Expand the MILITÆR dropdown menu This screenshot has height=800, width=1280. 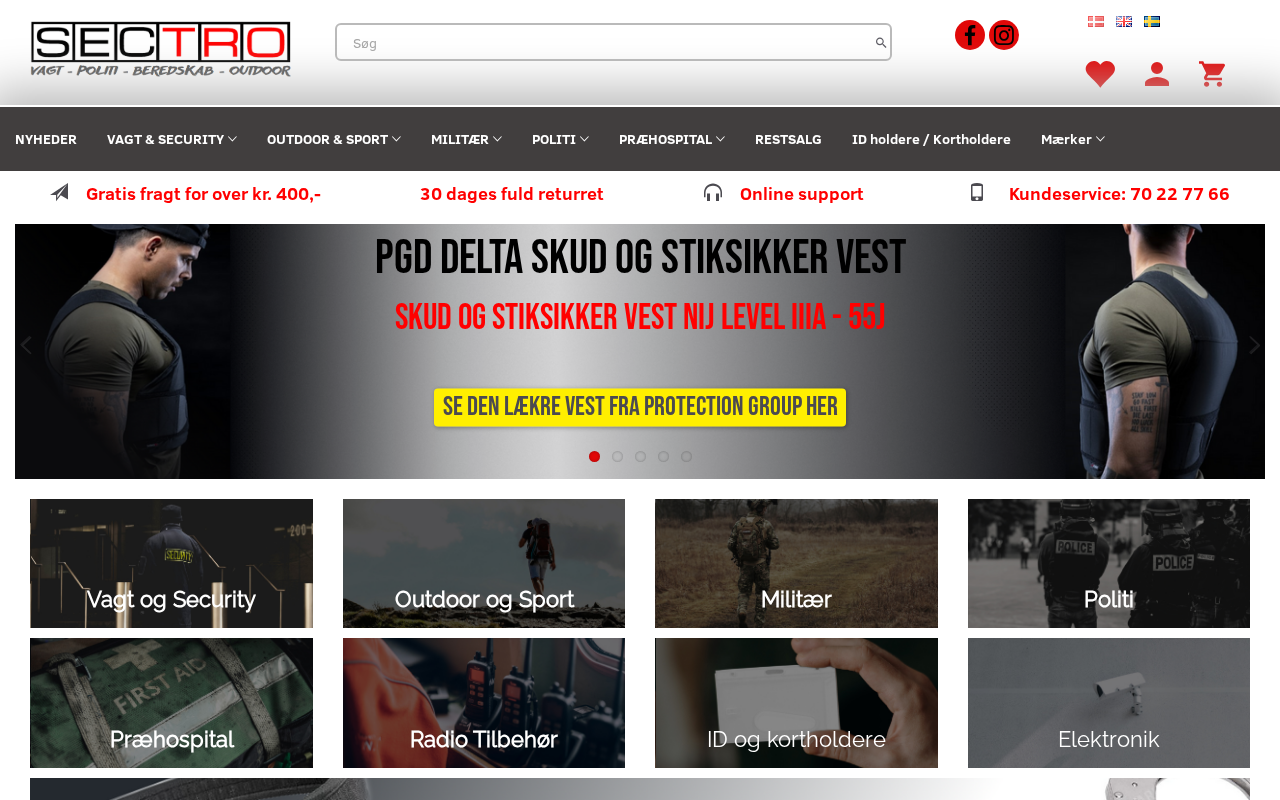(466, 139)
